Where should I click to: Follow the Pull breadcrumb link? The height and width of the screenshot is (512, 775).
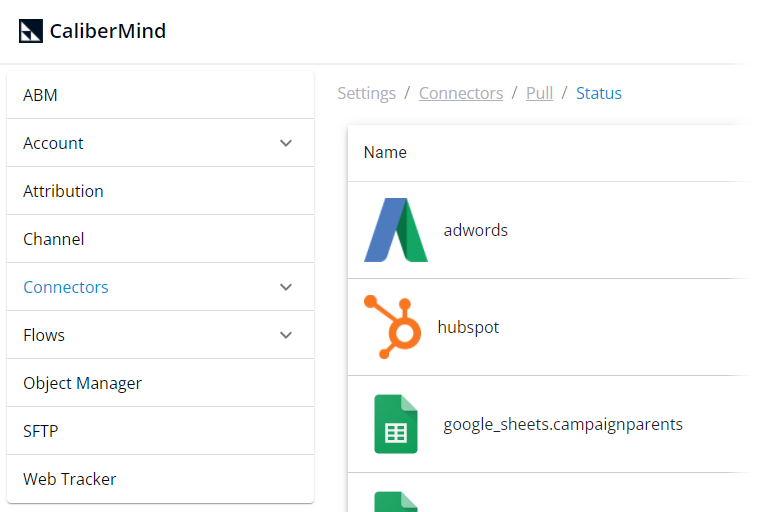click(539, 93)
